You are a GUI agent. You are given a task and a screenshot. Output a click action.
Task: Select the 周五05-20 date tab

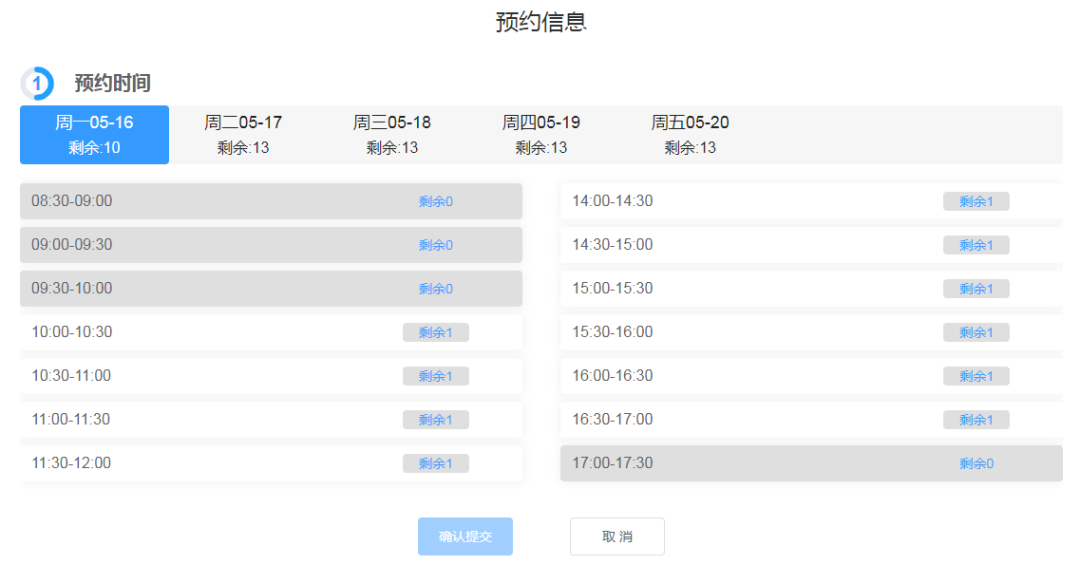click(689, 134)
